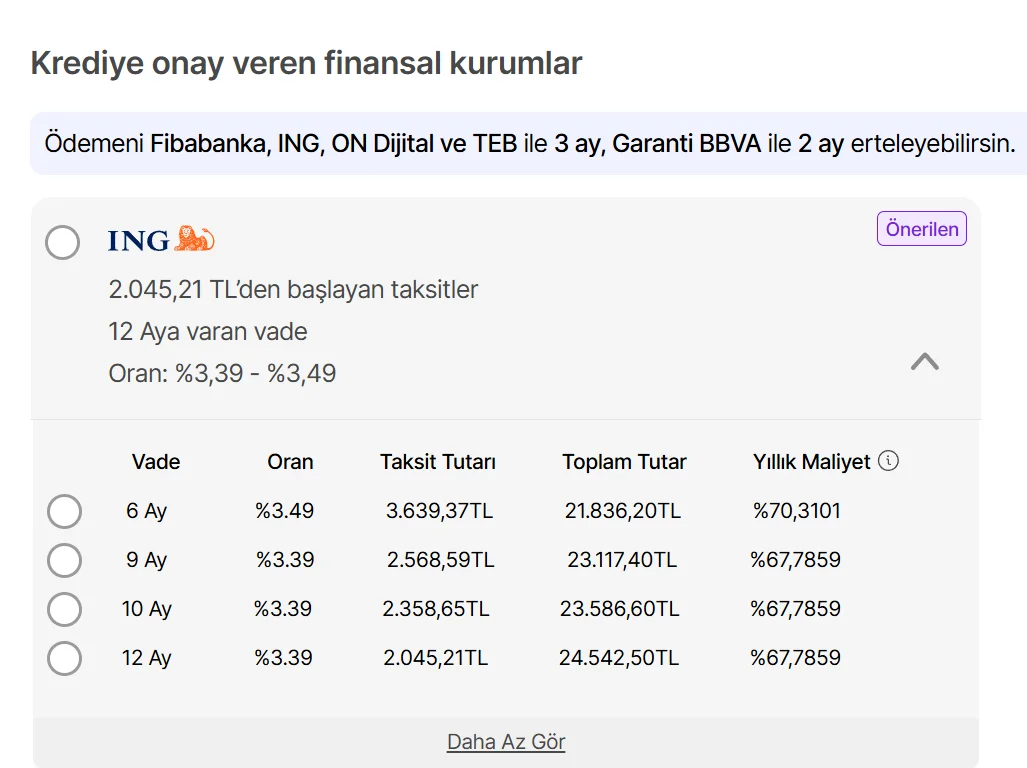Select the 9 Ay term radio button
Screen dimensions: 1027x768
click(65, 561)
